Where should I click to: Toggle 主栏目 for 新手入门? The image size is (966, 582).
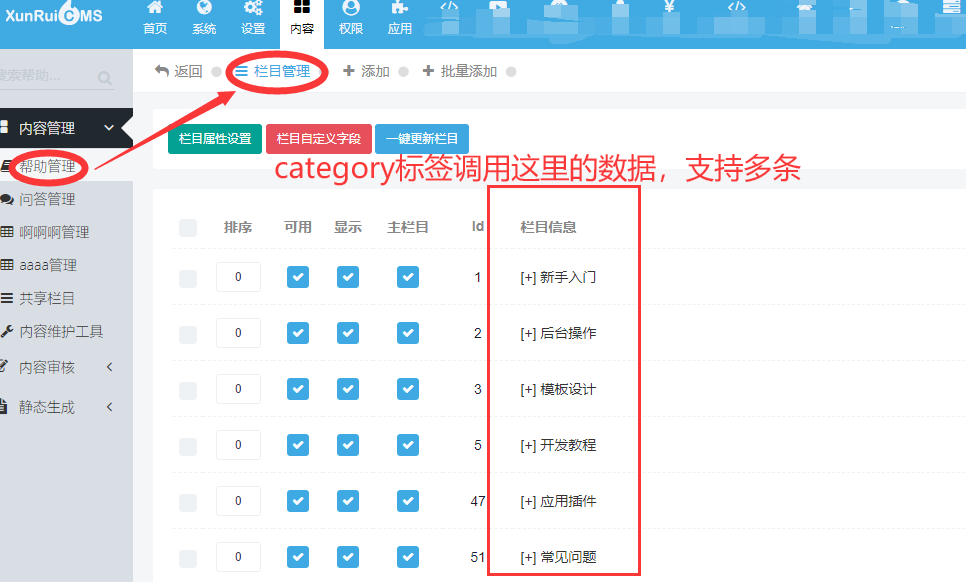click(x=408, y=277)
